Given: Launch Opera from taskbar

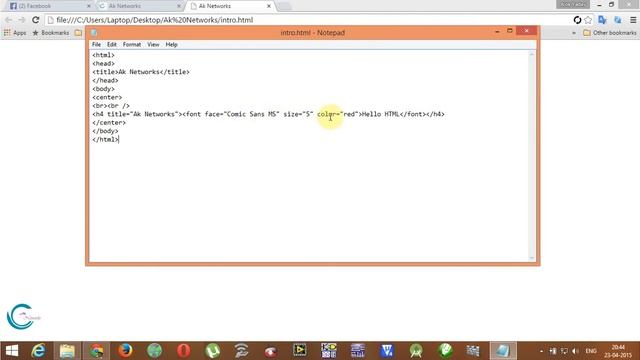Looking at the screenshot, I should 184,351.
